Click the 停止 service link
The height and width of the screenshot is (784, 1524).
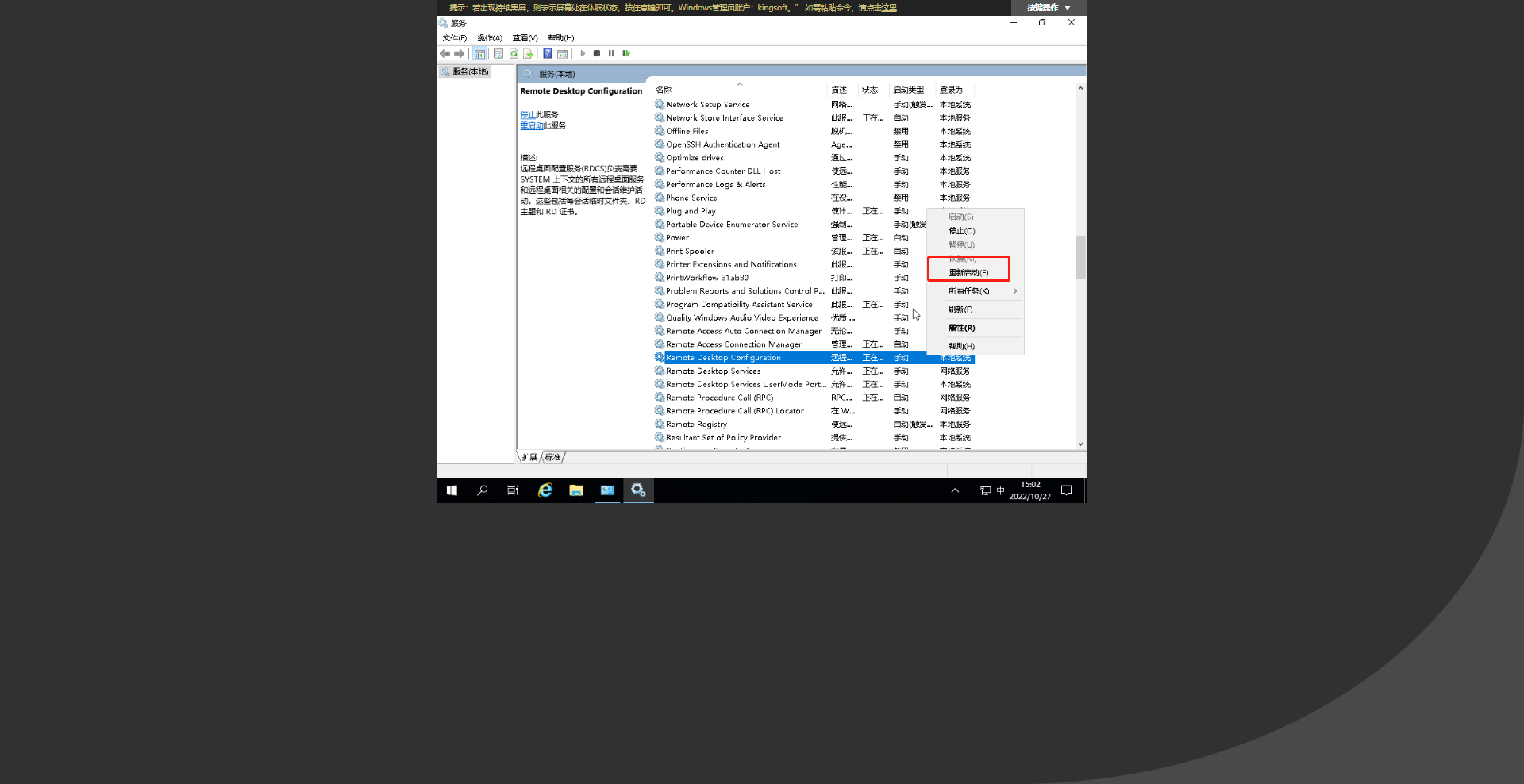pos(527,115)
